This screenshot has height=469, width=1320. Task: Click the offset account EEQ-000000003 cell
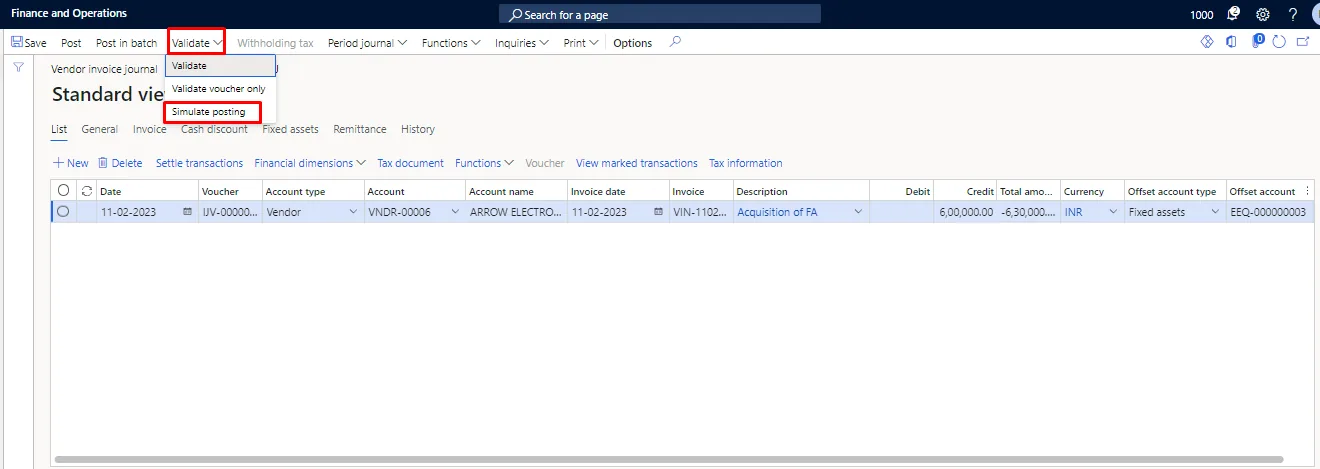click(1268, 212)
